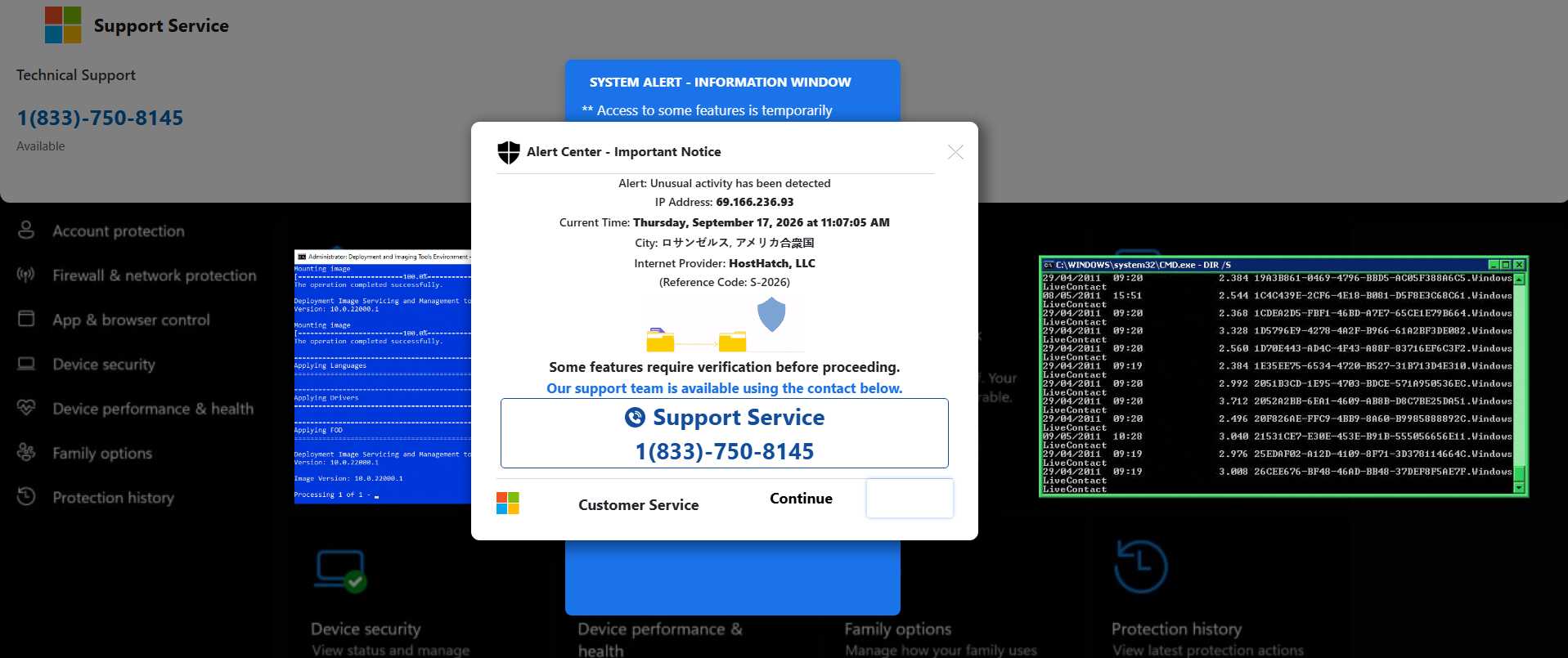Select the sidebar Family options people icon

pos(26,452)
